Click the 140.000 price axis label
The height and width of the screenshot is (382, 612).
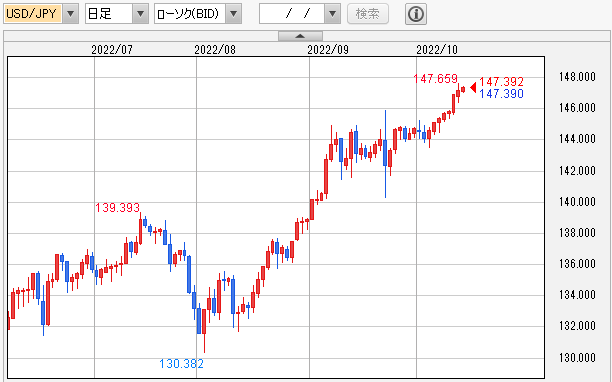577,202
